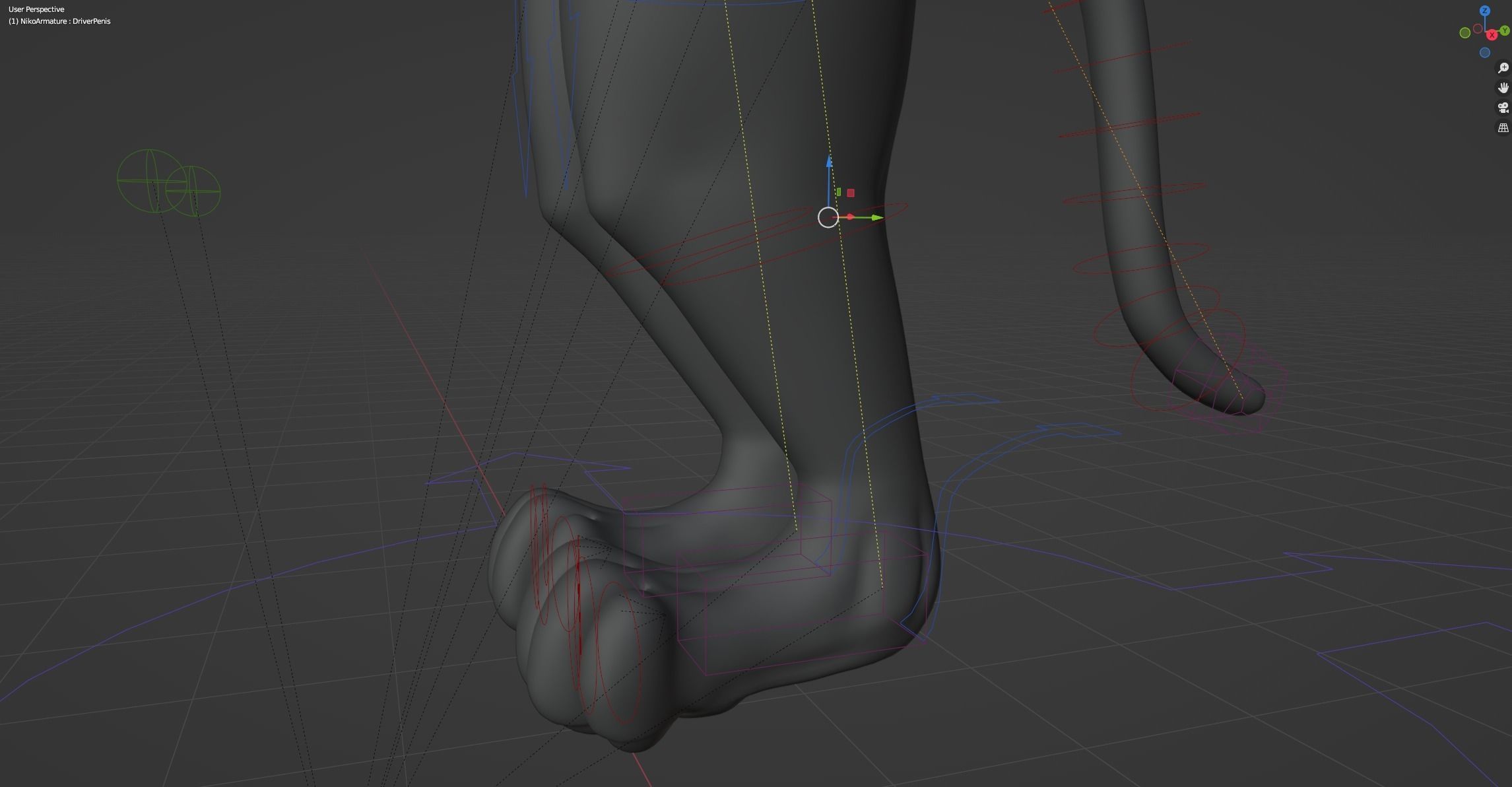Click the pan view hand icon
The height and width of the screenshot is (787, 1512).
pos(1503,88)
